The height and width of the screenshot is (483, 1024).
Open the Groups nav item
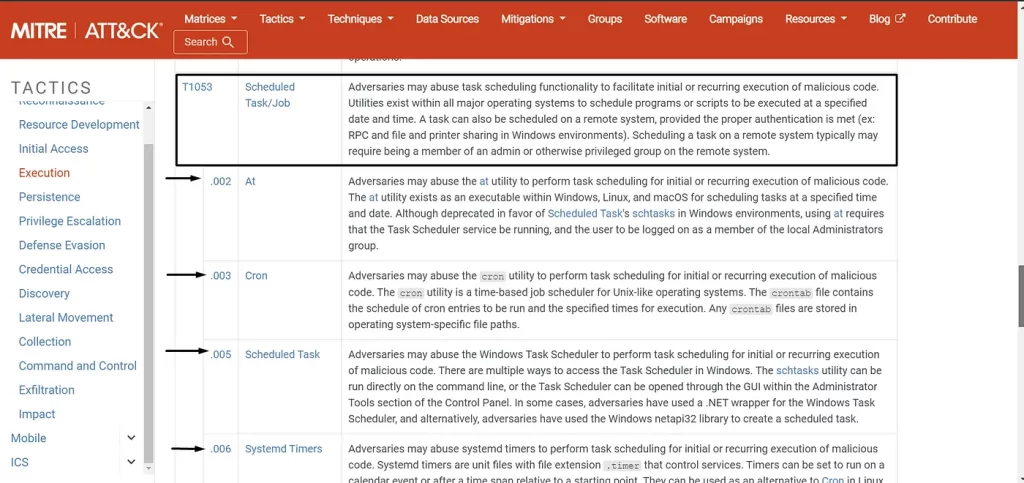point(605,19)
